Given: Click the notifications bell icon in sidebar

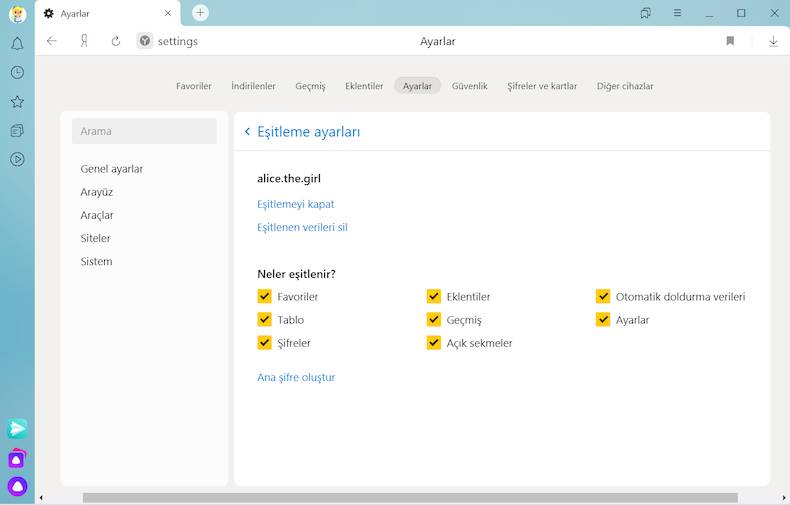Looking at the screenshot, I should pos(17,44).
